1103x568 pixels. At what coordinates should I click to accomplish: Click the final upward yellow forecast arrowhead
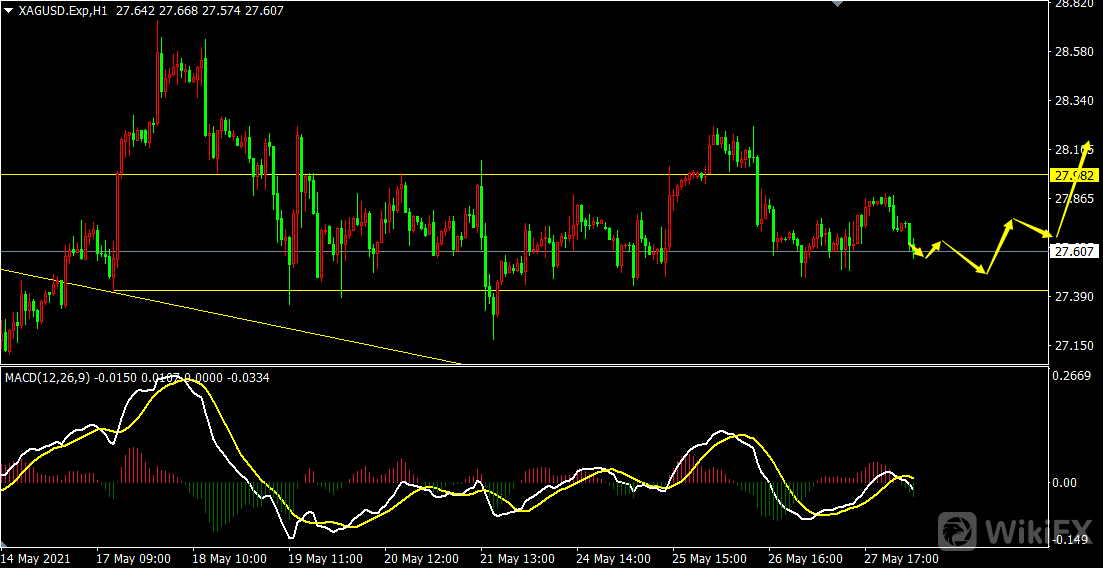[x=1087, y=146]
